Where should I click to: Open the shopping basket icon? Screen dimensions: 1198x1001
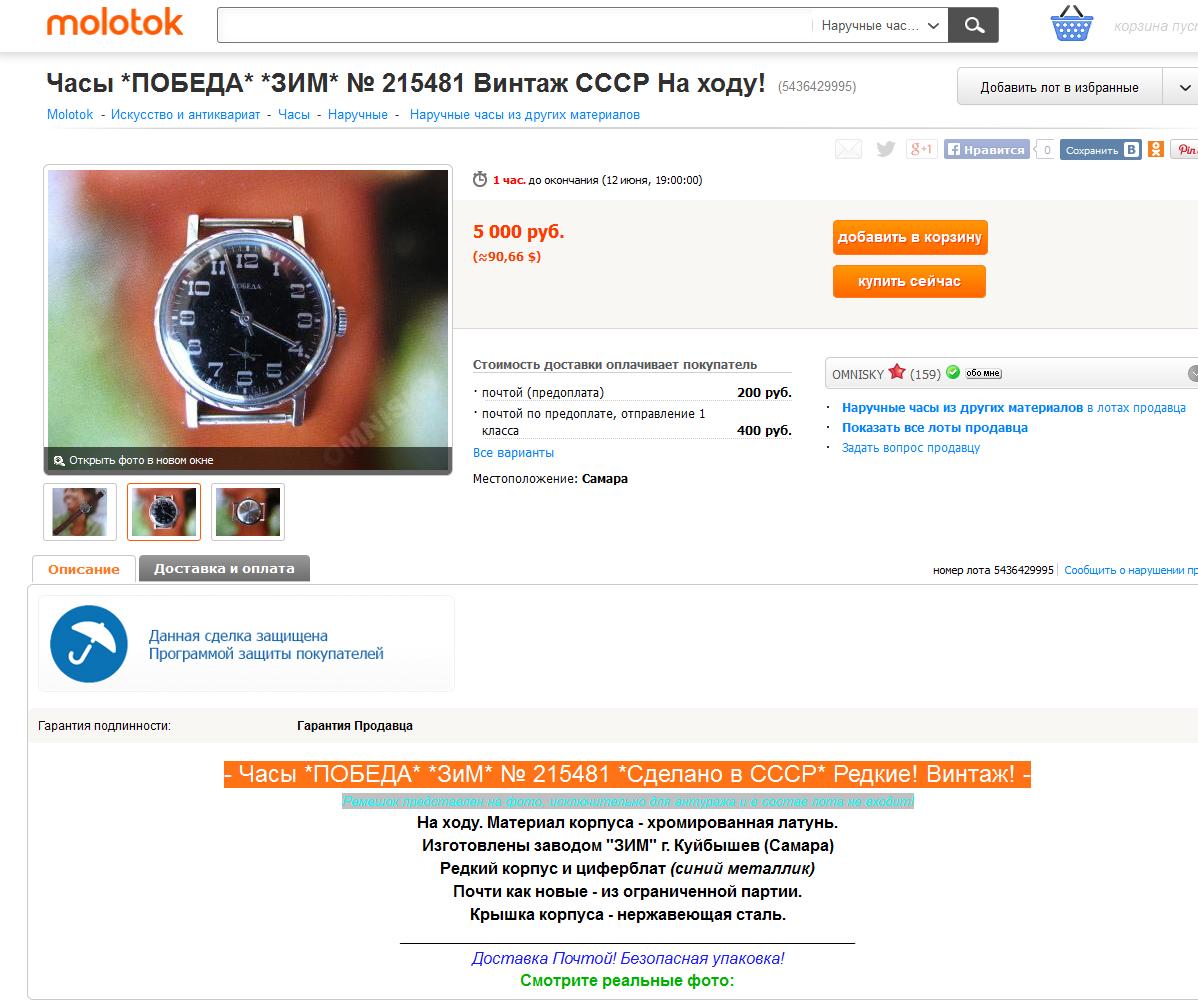coord(1072,24)
